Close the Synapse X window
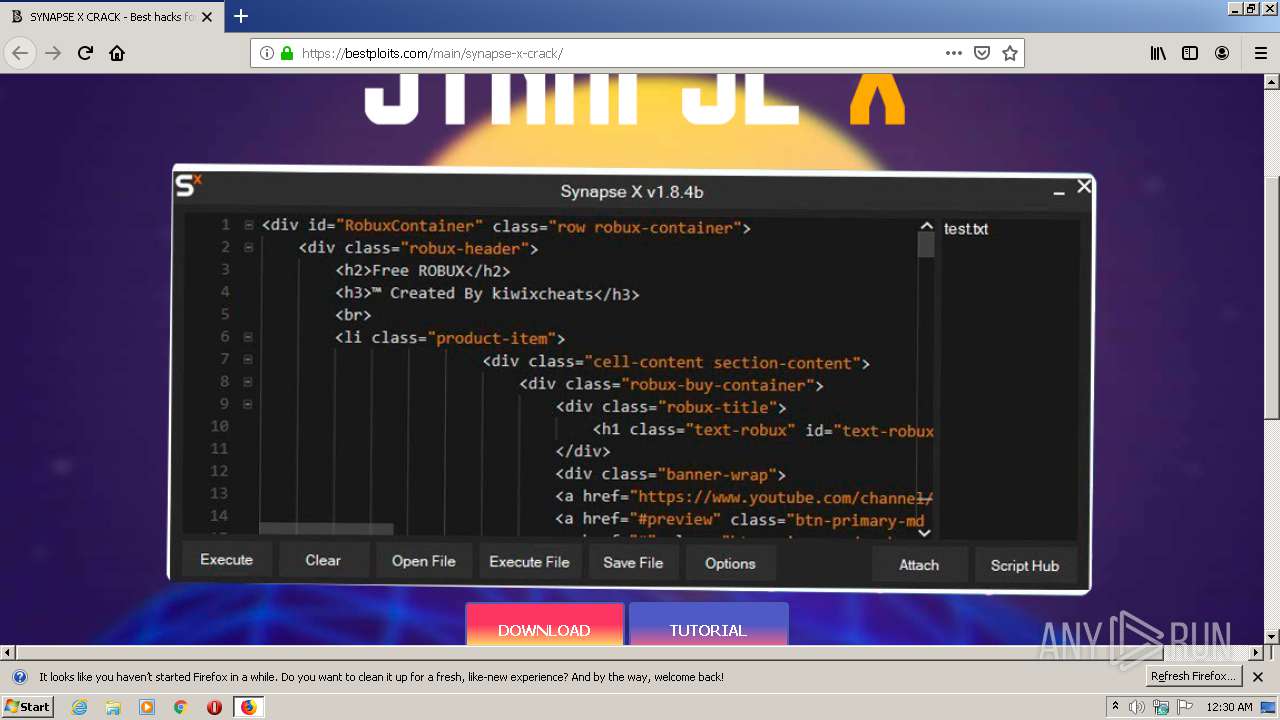The height and width of the screenshot is (720, 1280). 1084,187
